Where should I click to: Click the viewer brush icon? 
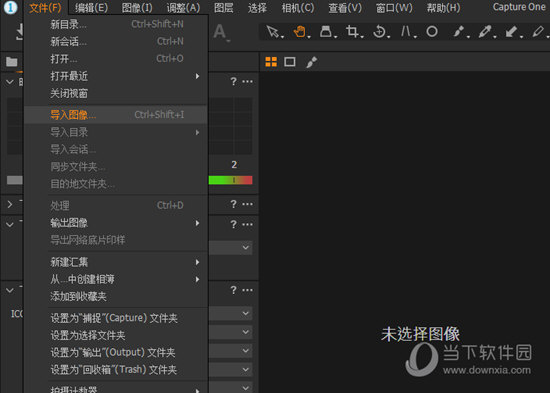[x=311, y=62]
